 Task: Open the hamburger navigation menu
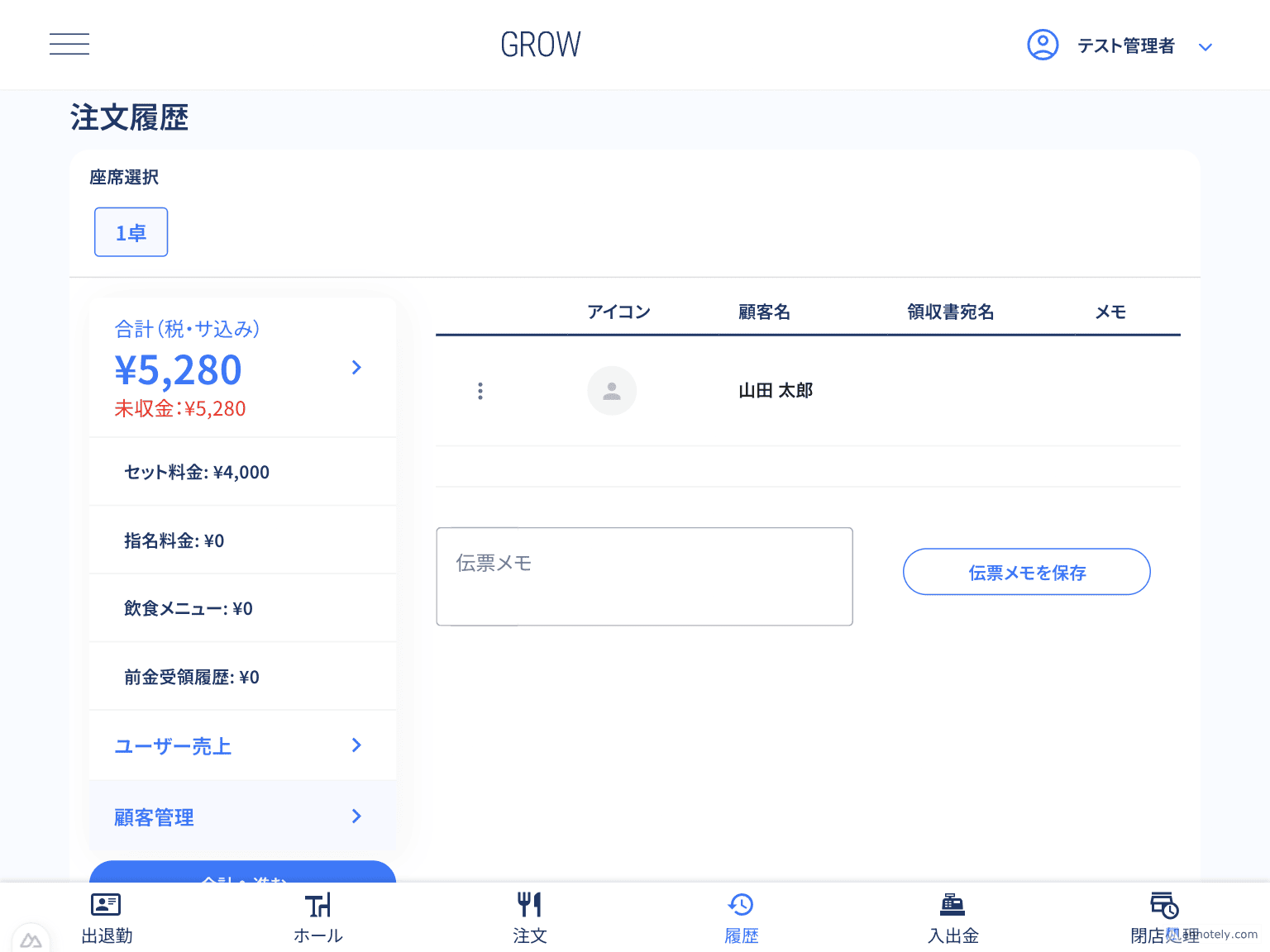[69, 44]
